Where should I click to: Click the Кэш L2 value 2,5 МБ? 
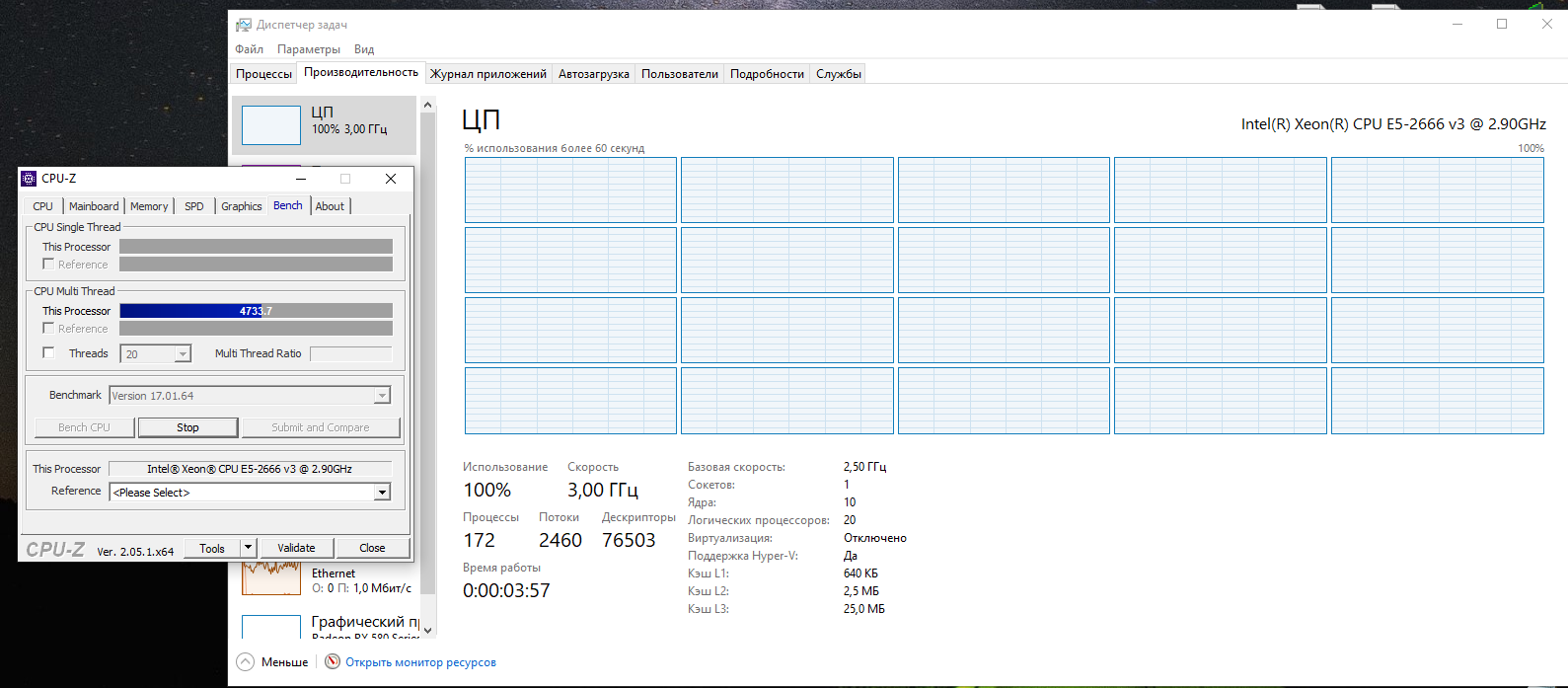pos(861,591)
